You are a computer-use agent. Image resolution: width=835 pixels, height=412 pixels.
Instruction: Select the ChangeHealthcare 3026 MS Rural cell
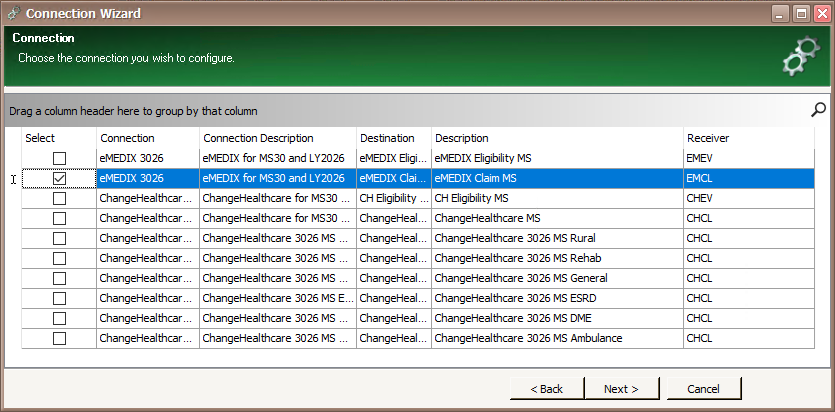pos(558,238)
